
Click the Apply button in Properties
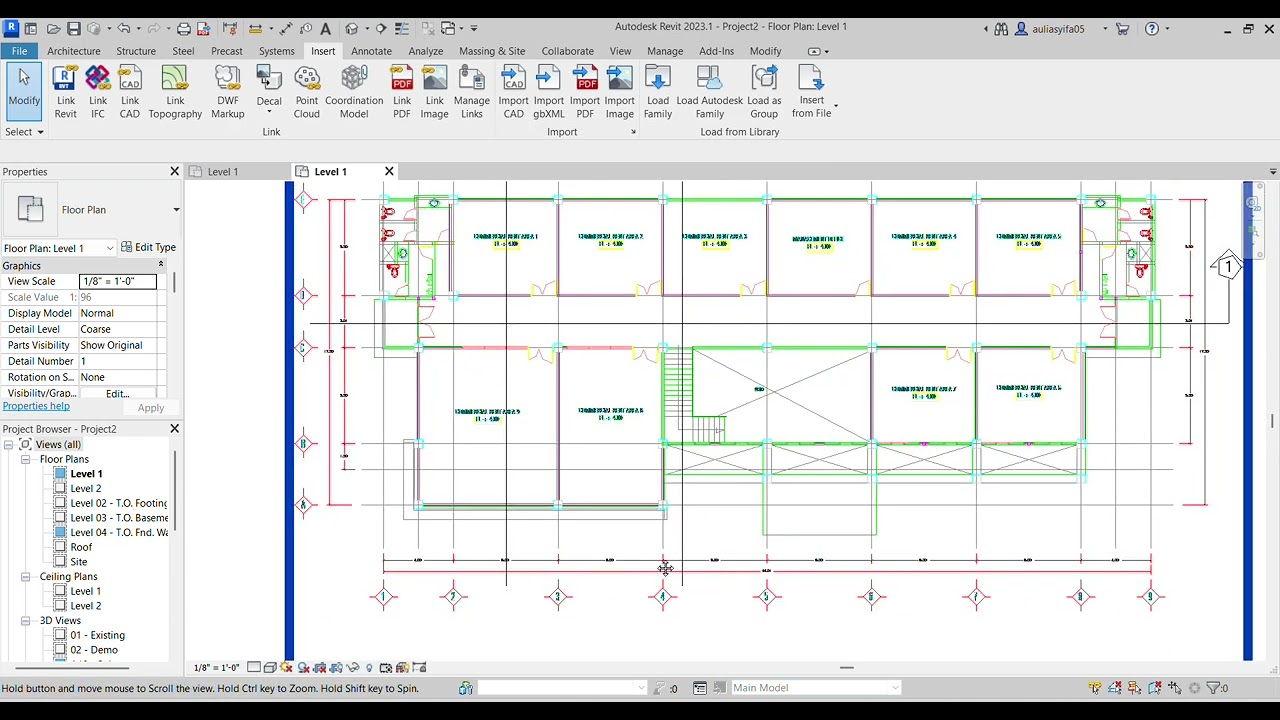[151, 408]
